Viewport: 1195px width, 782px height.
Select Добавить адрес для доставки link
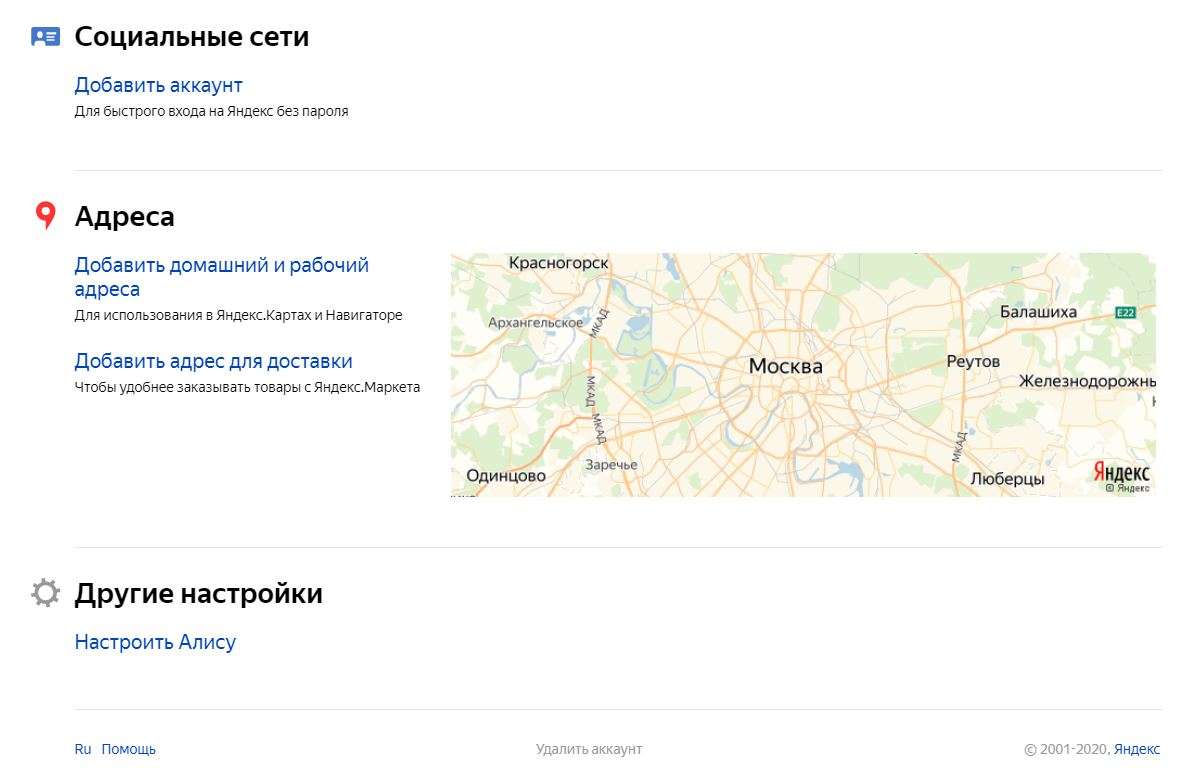click(213, 361)
